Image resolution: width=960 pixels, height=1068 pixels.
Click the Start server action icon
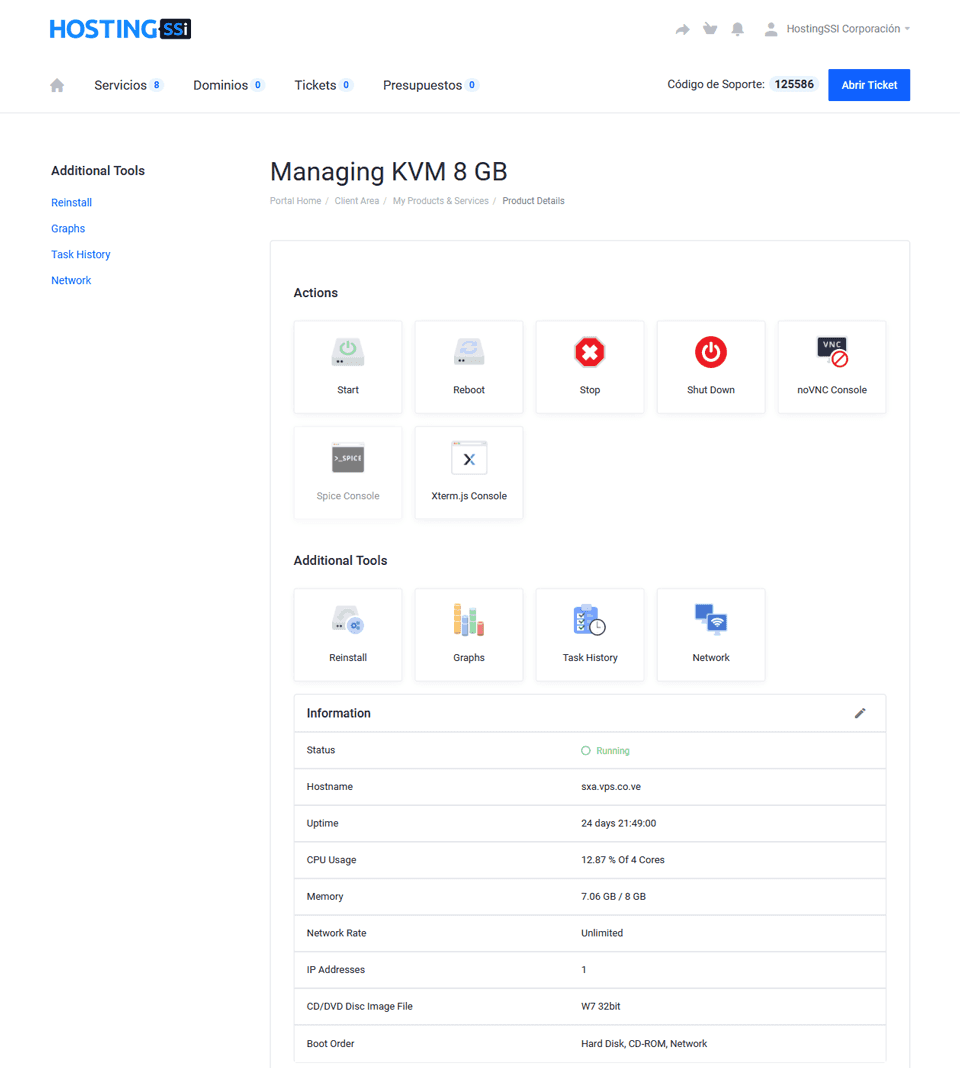(x=348, y=353)
